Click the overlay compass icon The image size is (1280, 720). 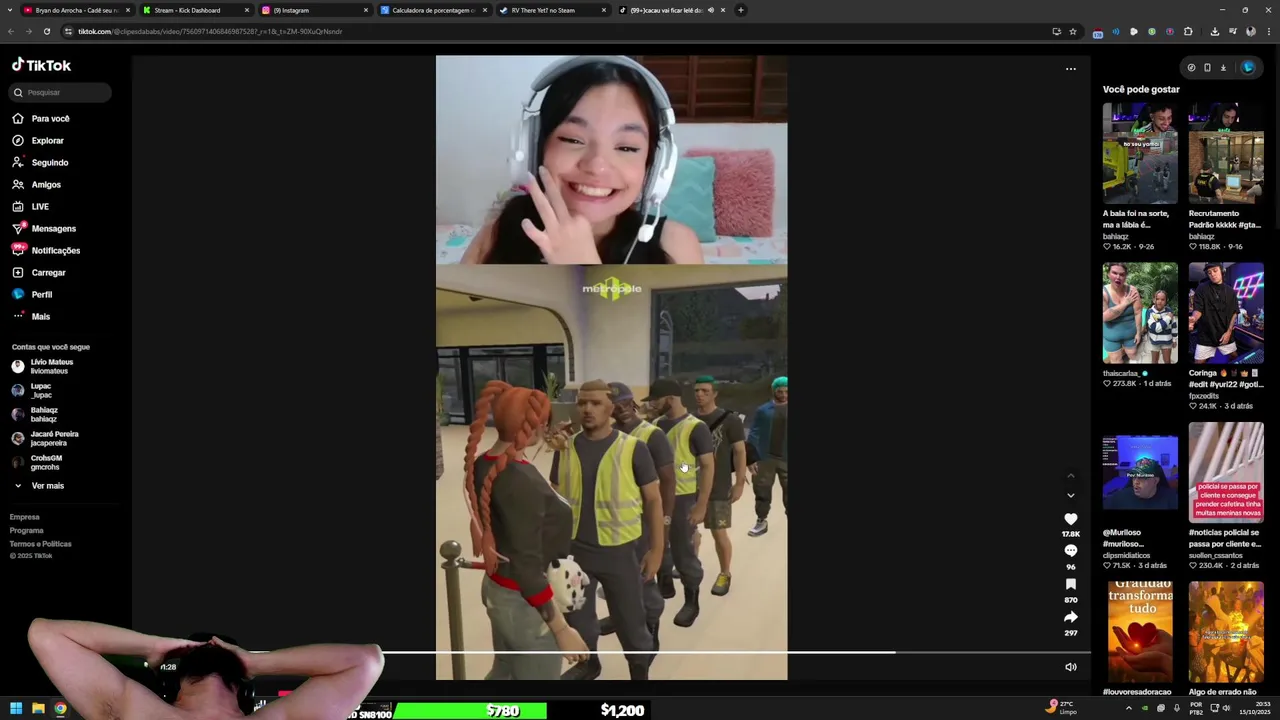tap(1191, 68)
